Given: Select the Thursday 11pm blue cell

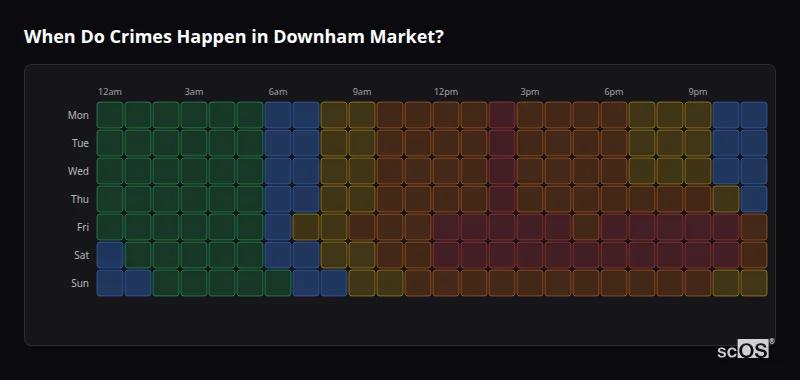Looking at the screenshot, I should (754, 199).
